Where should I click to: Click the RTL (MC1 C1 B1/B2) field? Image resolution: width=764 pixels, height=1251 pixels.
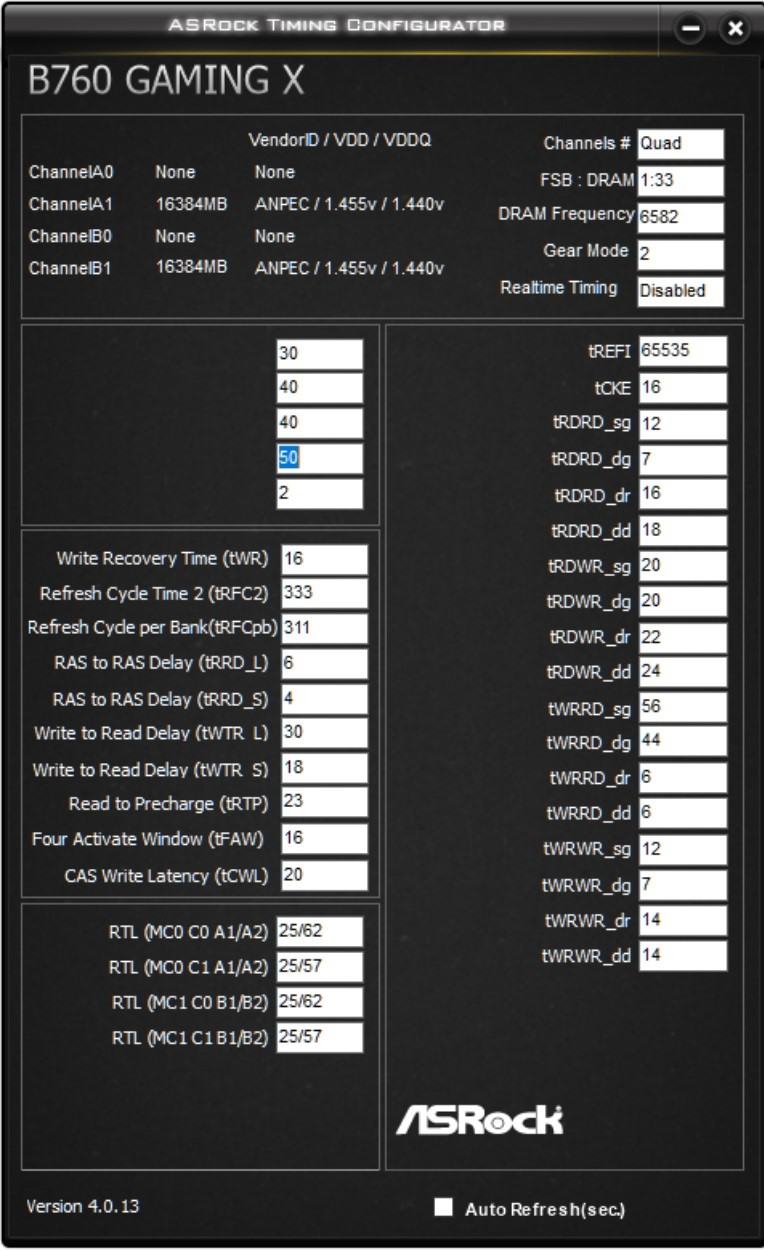[320, 1037]
